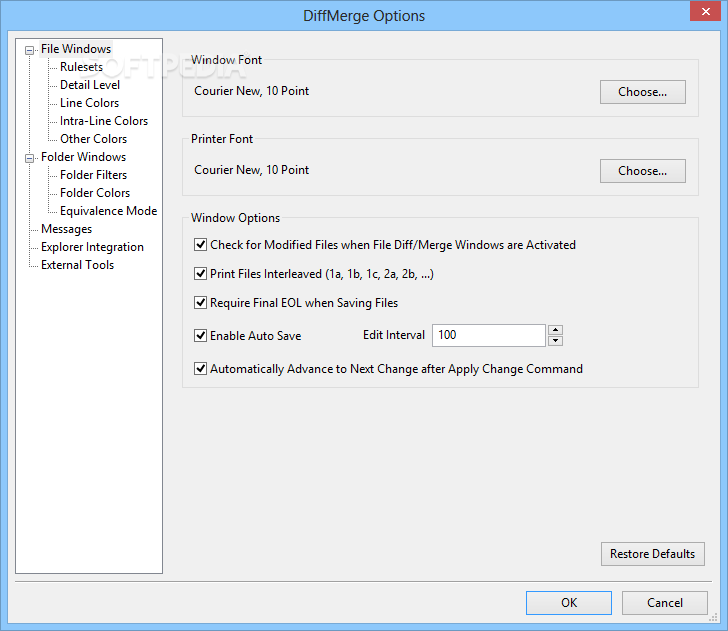Viewport: 728px width, 631px height.
Task: Decrease Edit Interval with down arrow
Action: pos(555,341)
